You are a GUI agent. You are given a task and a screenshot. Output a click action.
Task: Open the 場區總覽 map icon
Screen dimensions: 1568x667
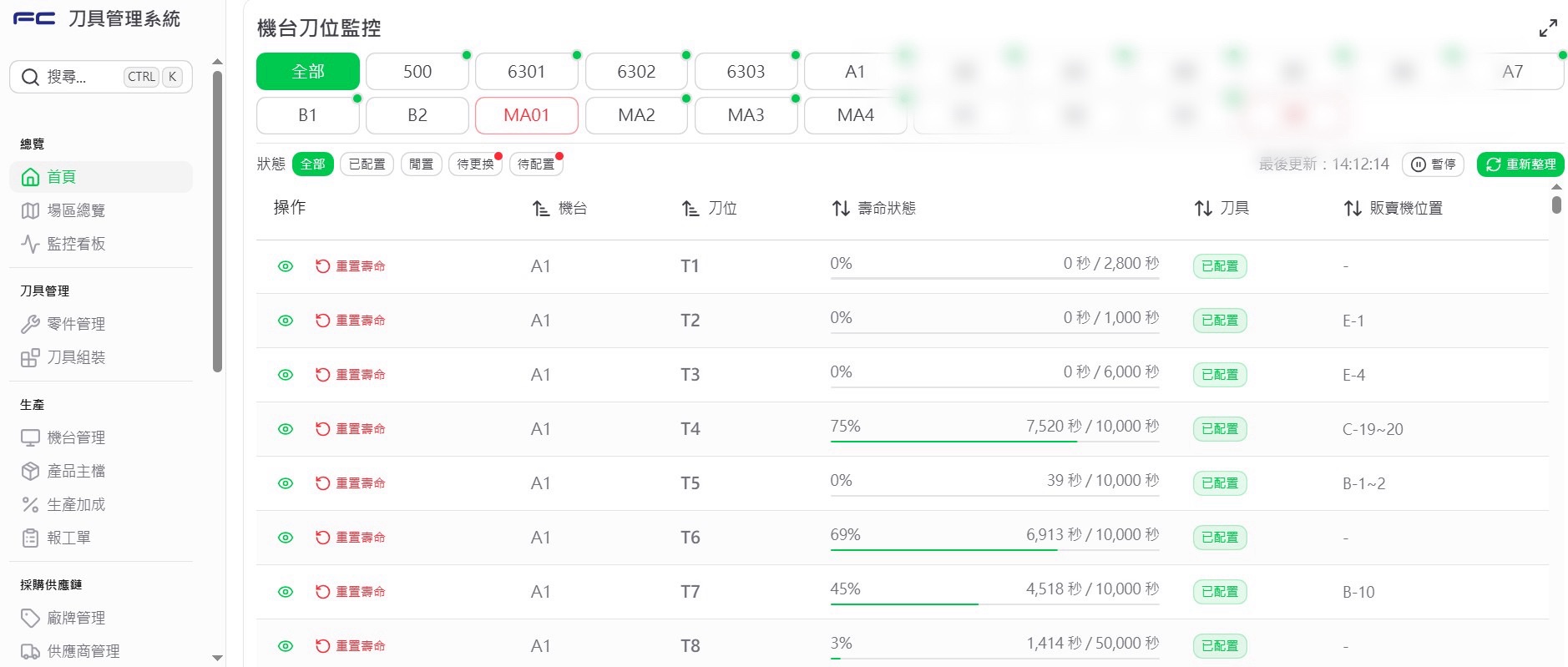tap(30, 210)
